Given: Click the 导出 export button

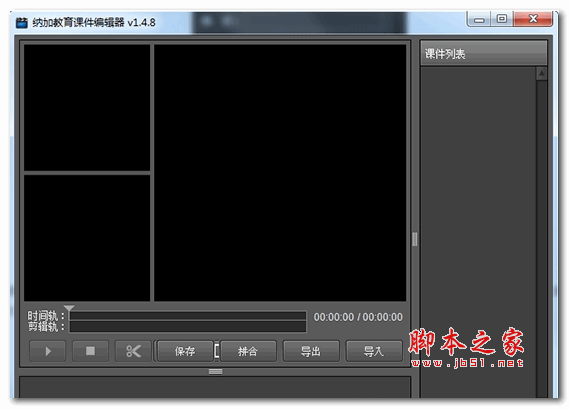Looking at the screenshot, I should point(311,351).
